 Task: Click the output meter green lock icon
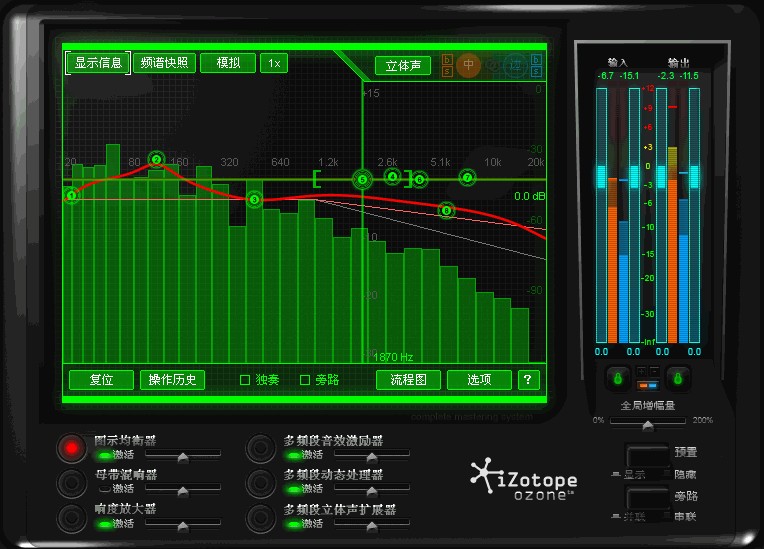coord(678,380)
